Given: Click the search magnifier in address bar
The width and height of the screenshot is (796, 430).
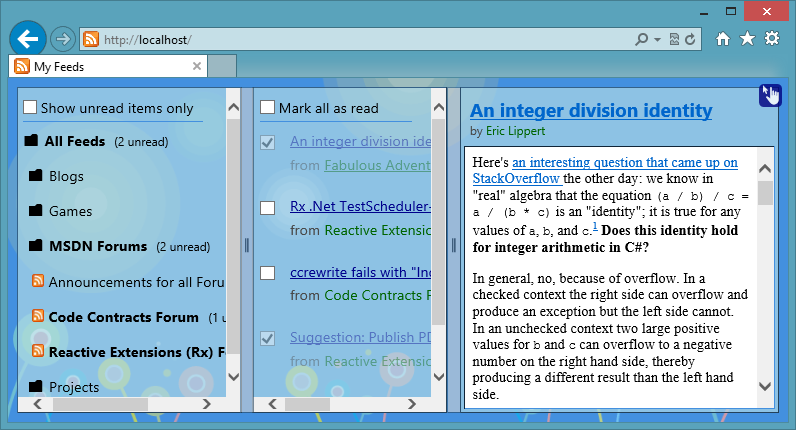Looking at the screenshot, I should point(641,39).
